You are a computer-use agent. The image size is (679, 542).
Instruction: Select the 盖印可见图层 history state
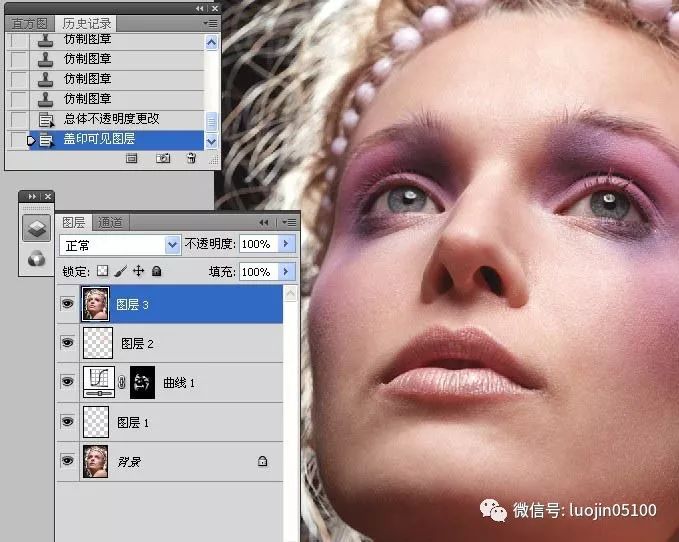tap(116, 139)
